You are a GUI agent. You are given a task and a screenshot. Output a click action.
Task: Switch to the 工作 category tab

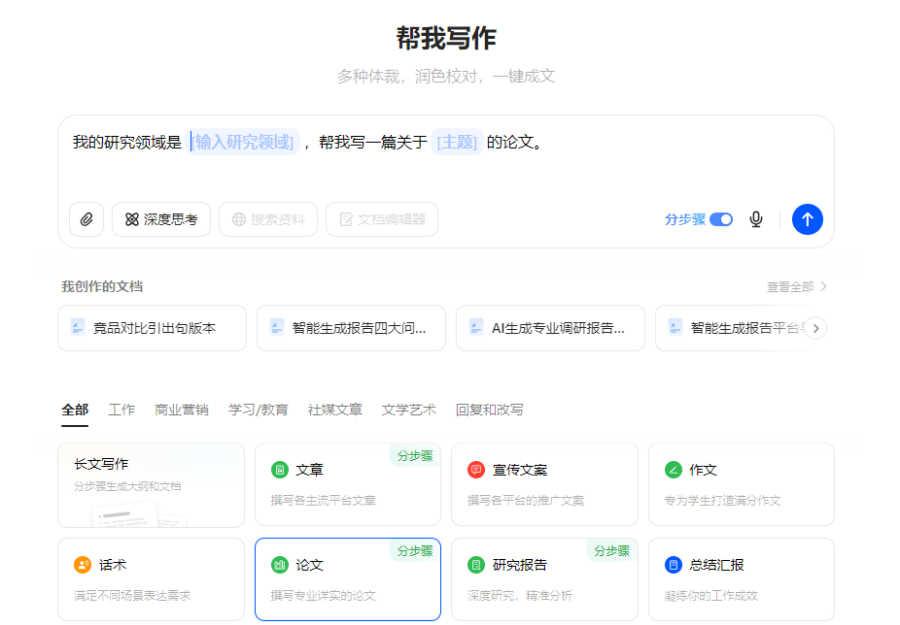pos(121,410)
